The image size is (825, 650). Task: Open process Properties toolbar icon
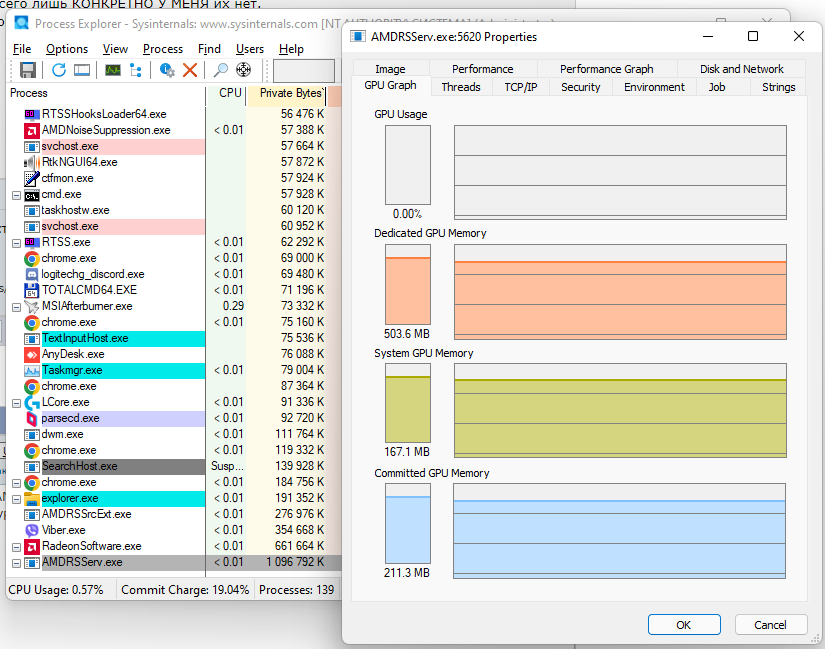coord(167,70)
